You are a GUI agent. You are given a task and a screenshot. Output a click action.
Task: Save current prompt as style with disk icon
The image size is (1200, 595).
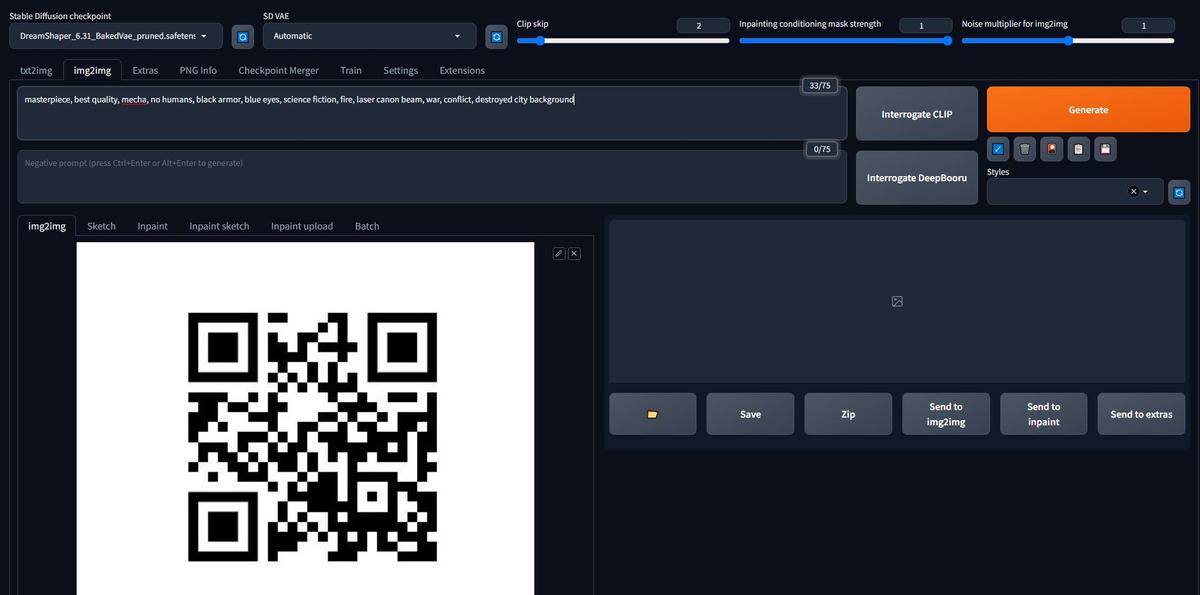(x=1105, y=148)
